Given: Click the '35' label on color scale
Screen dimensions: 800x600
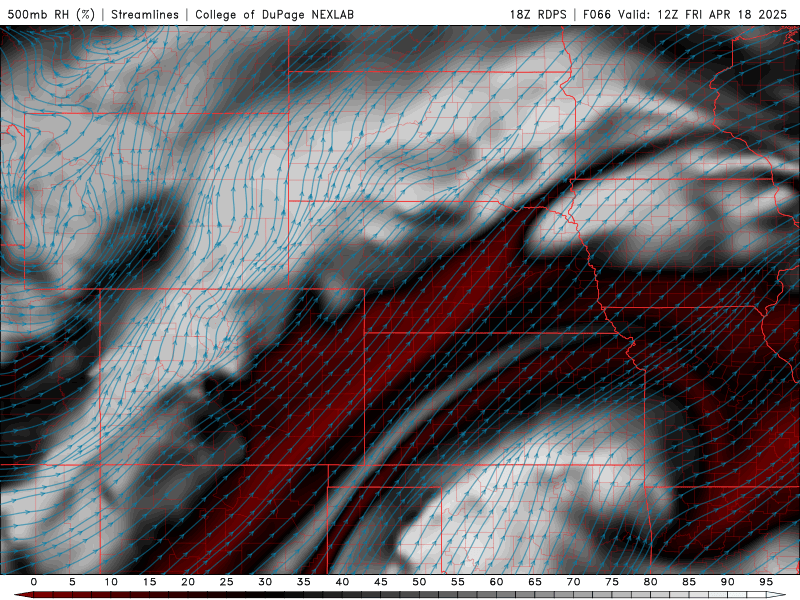Looking at the screenshot, I should coord(304,582).
